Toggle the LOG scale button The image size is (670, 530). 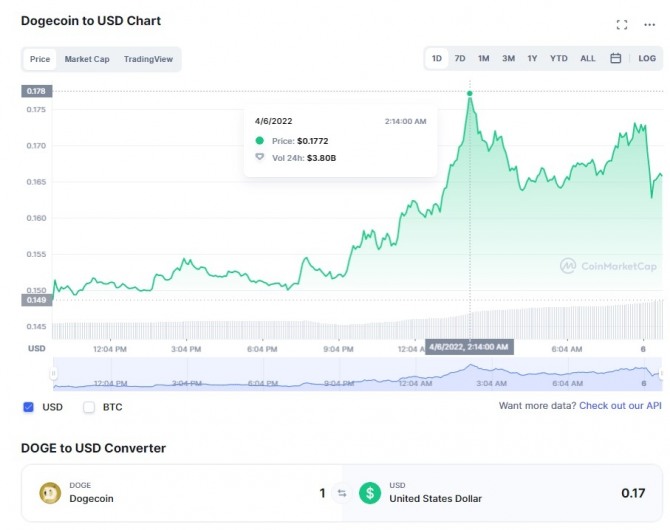(647, 58)
